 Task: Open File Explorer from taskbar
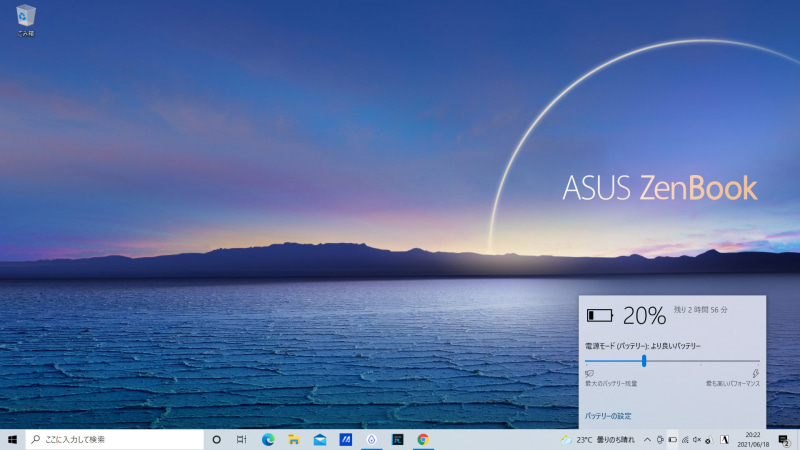294,439
